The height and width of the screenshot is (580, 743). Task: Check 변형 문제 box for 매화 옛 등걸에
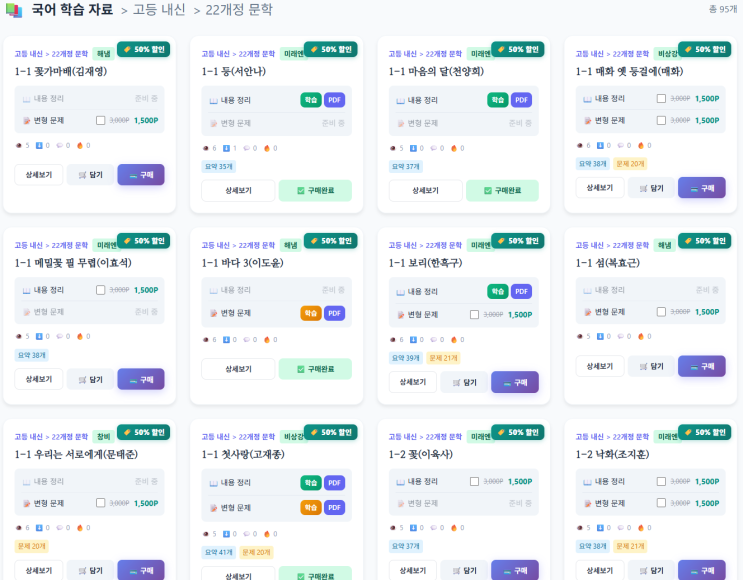[661, 120]
